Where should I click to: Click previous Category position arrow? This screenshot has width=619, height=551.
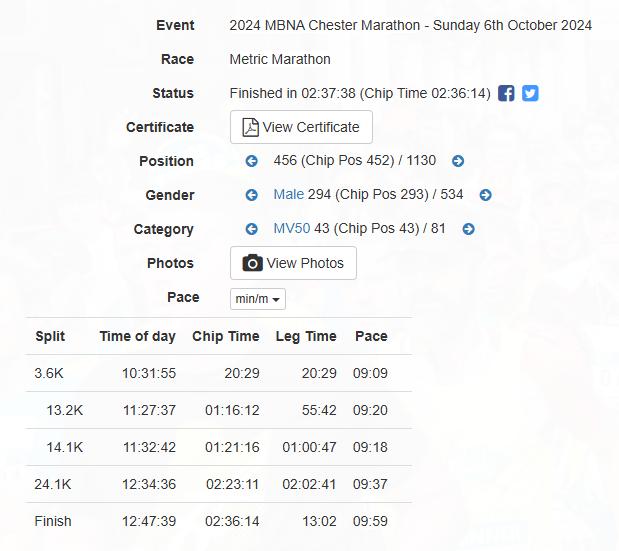[x=251, y=229]
